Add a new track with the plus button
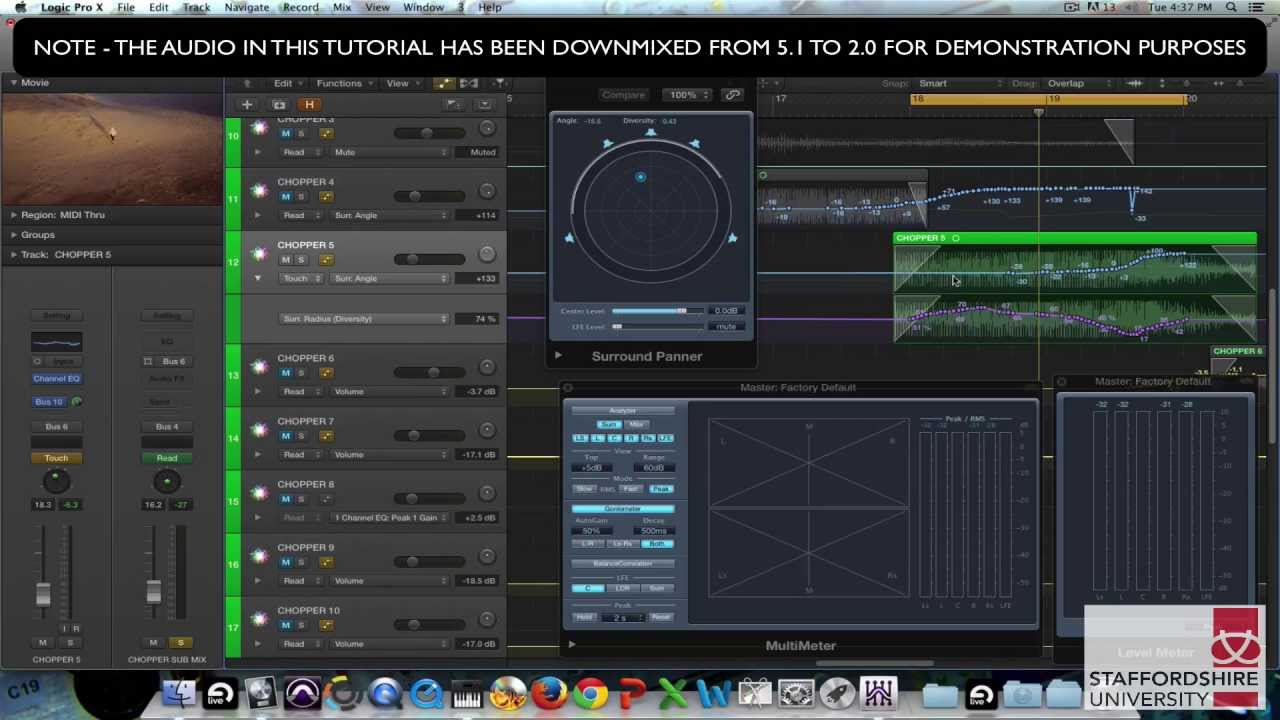Image resolution: width=1280 pixels, height=720 pixels. coord(247,104)
